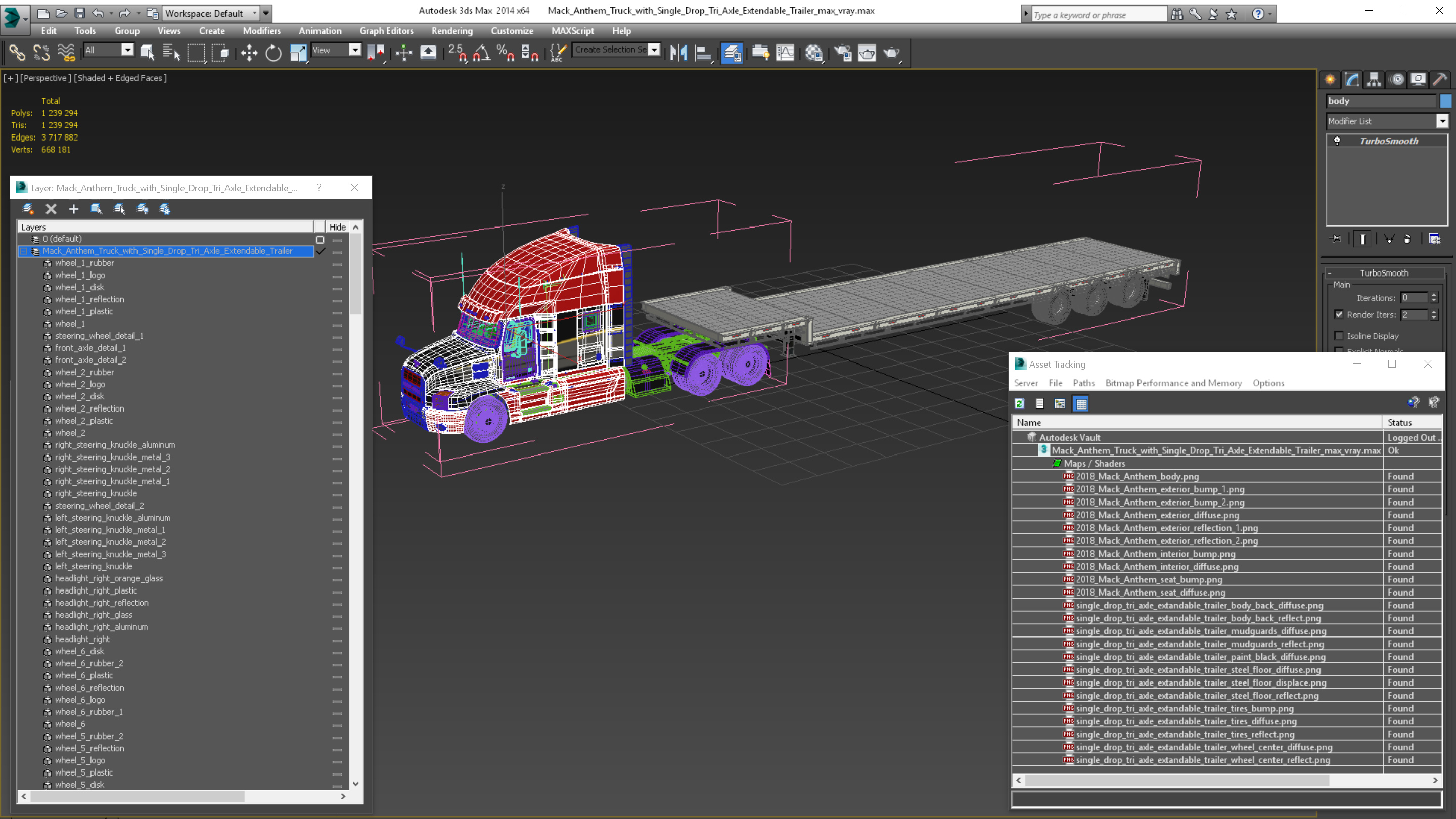Expand the Workspace Default dropdown

[255, 13]
